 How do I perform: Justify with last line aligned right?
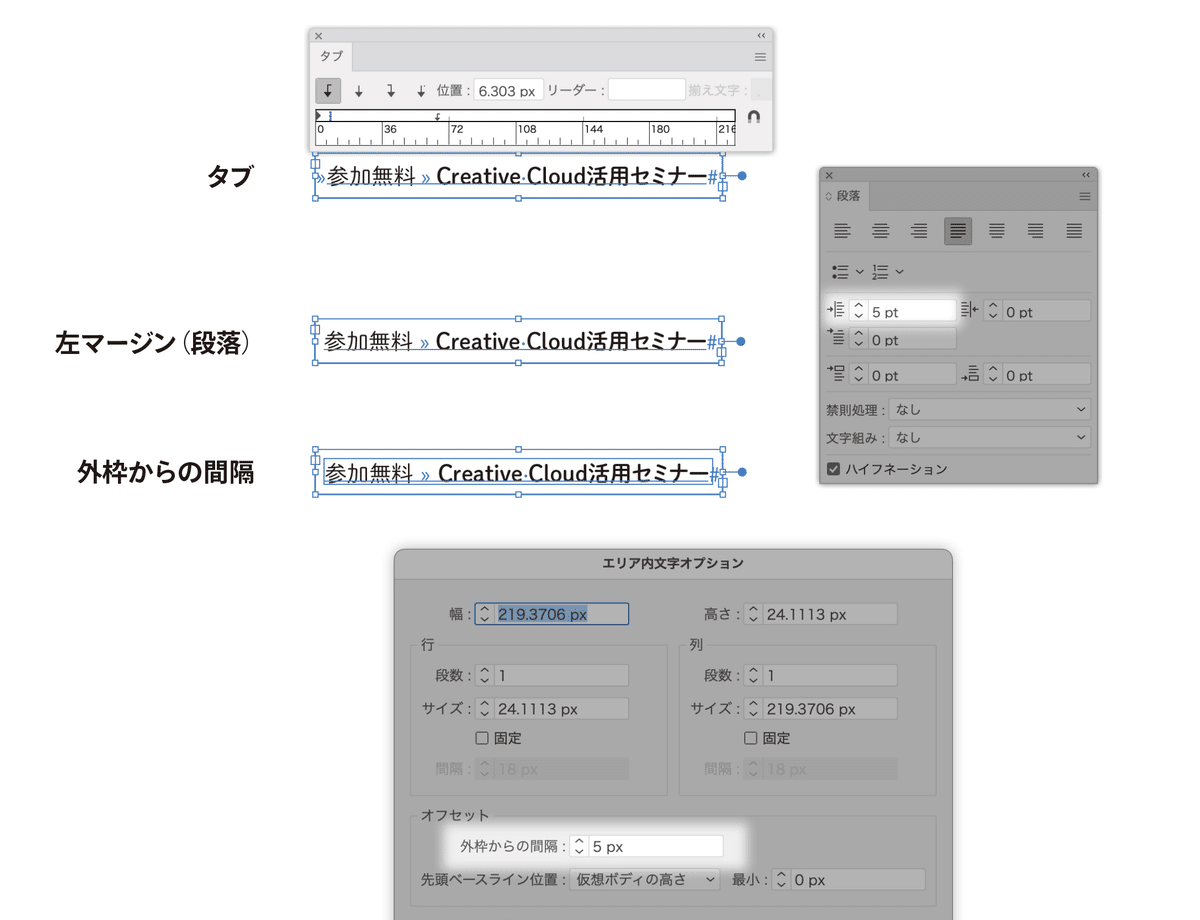pyautogui.click(x=1036, y=232)
